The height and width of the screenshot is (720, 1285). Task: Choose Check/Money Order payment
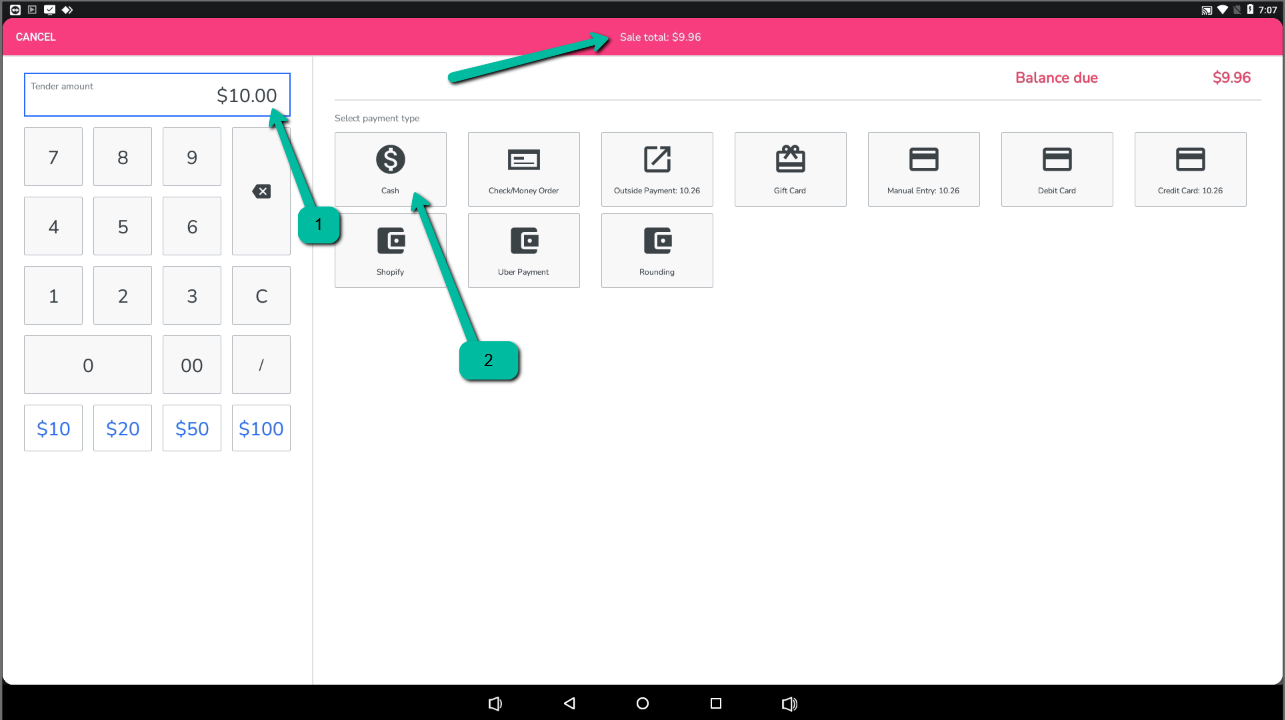pos(523,169)
